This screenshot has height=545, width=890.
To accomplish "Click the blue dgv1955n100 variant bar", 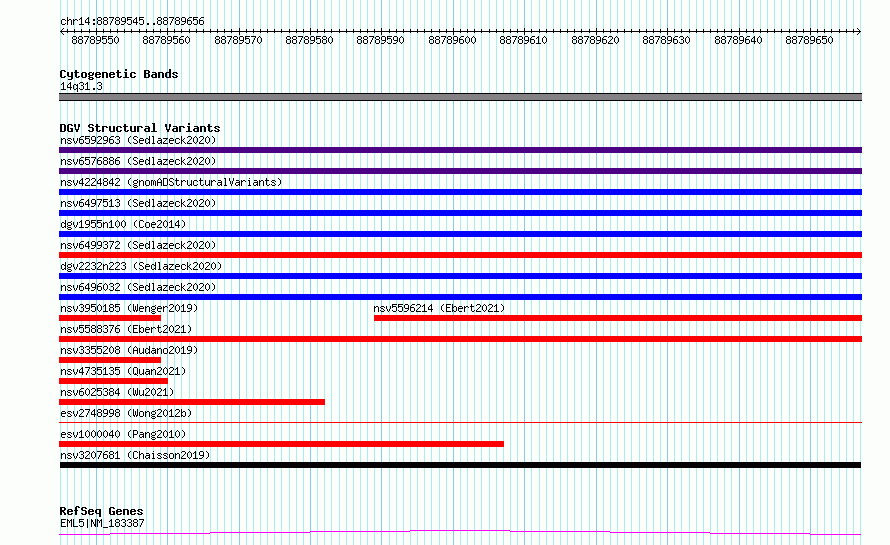I will point(460,234).
